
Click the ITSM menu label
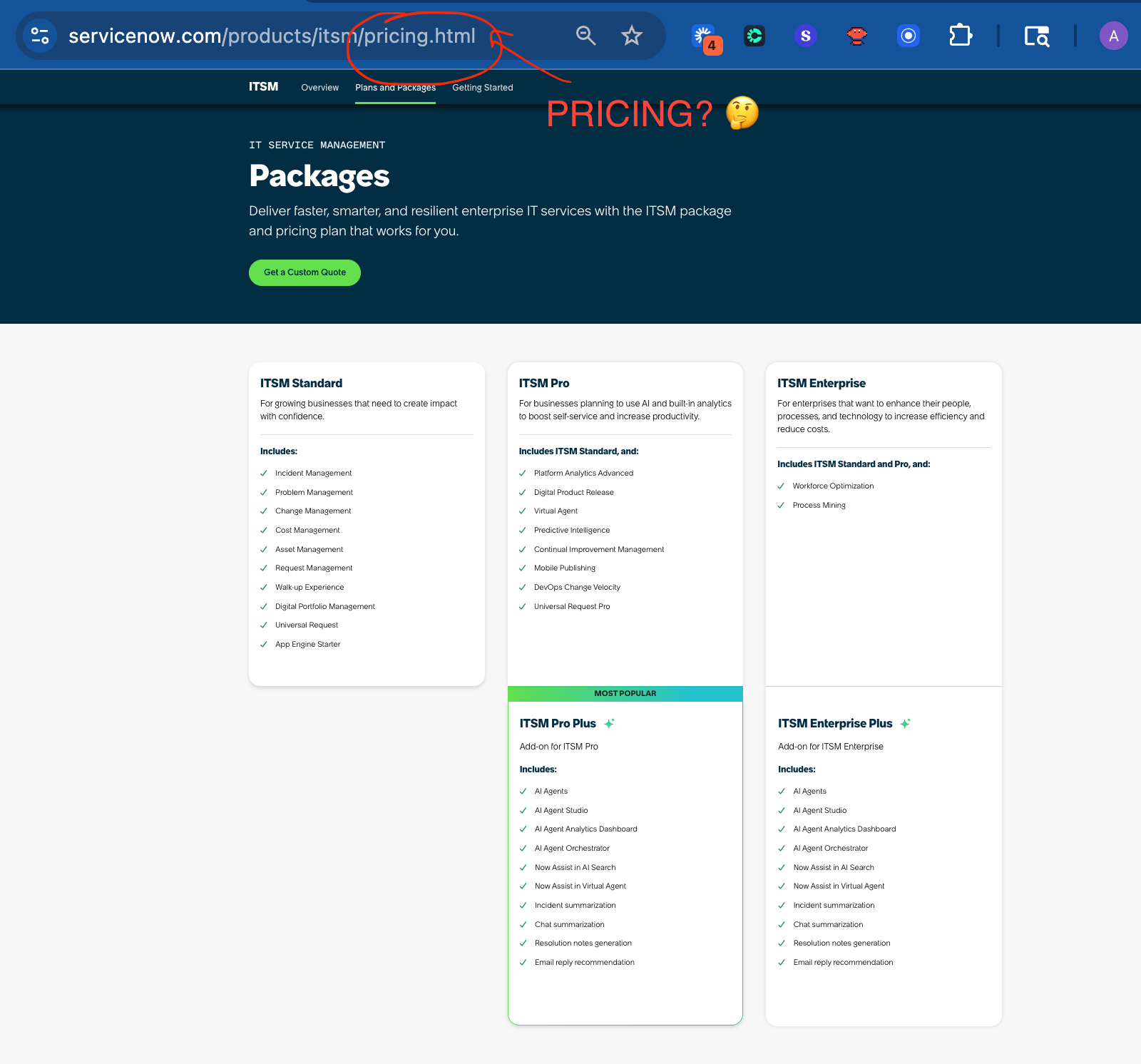(x=262, y=86)
